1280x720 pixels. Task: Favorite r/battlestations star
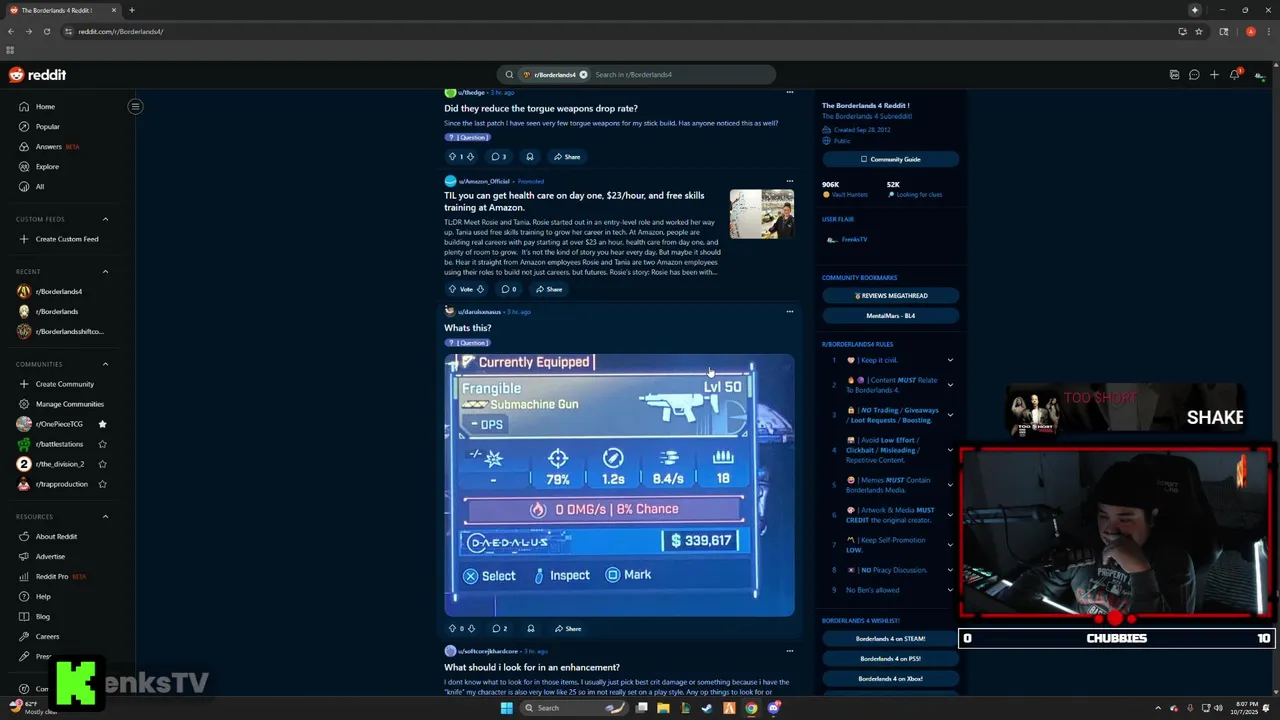coord(102,444)
